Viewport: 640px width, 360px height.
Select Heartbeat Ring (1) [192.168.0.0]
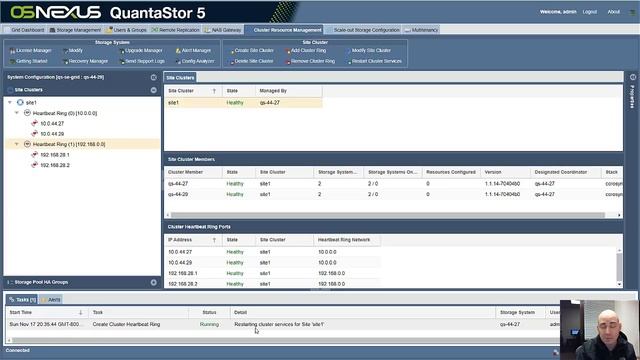[x=69, y=144]
